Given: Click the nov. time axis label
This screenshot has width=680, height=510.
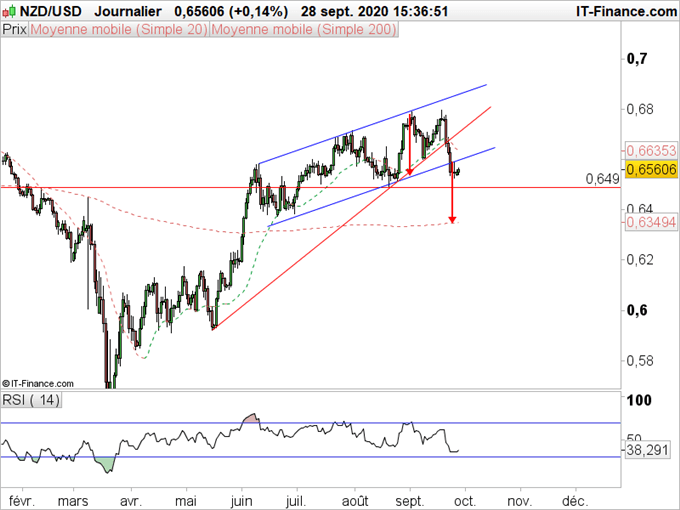Looking at the screenshot, I should pyautogui.click(x=520, y=501).
